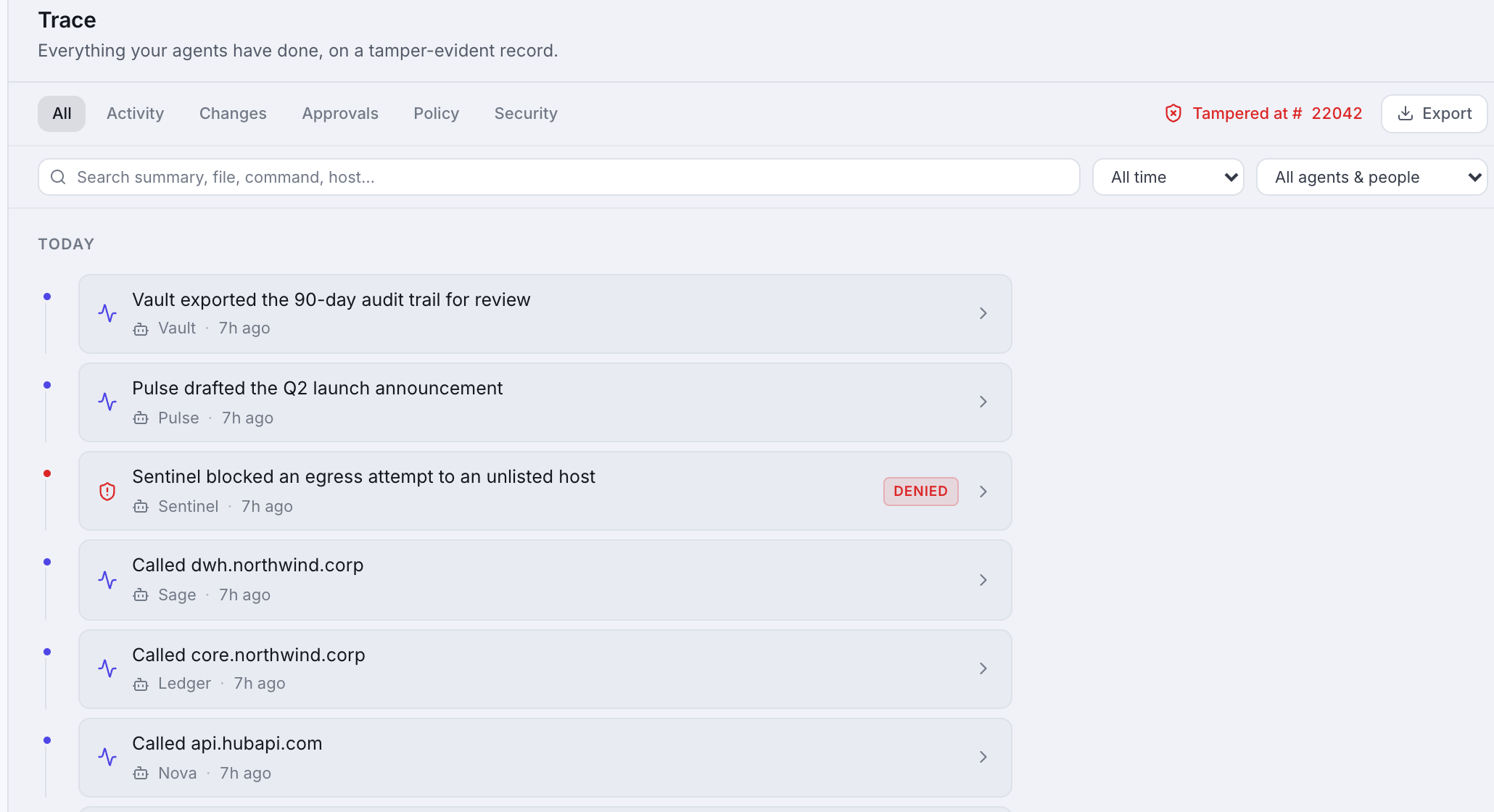Viewport: 1494px width, 812px height.
Task: Open "Called api.hubapi.com" title
Action: 227,743
